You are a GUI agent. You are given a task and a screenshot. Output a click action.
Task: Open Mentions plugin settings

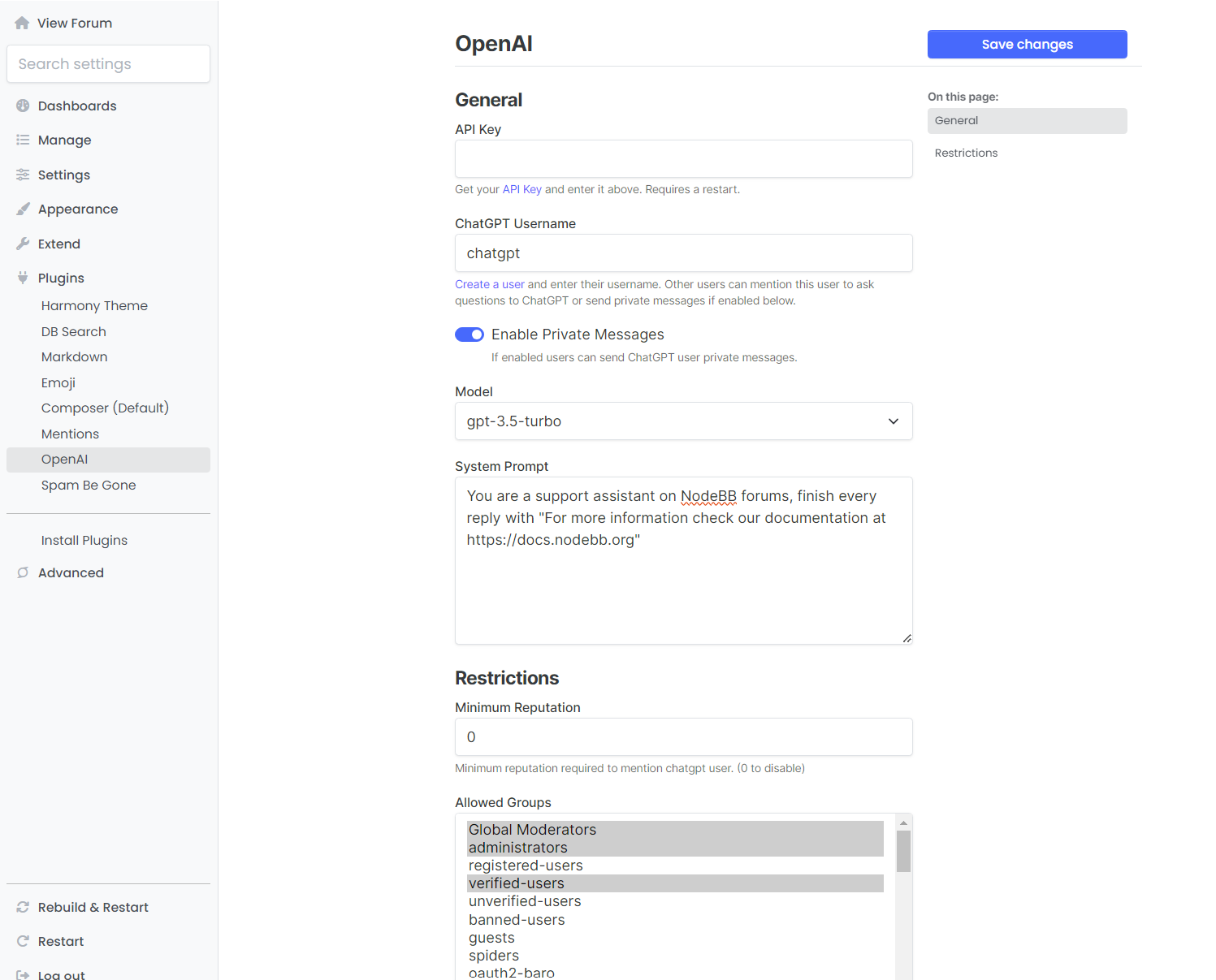point(108,434)
